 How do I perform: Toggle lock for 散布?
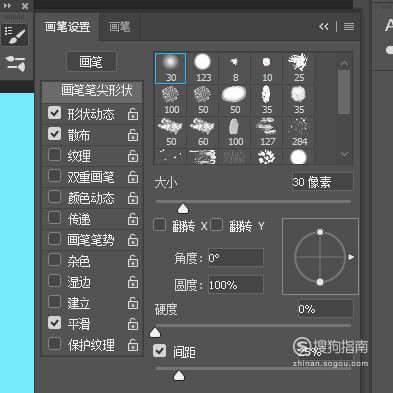click(133, 135)
